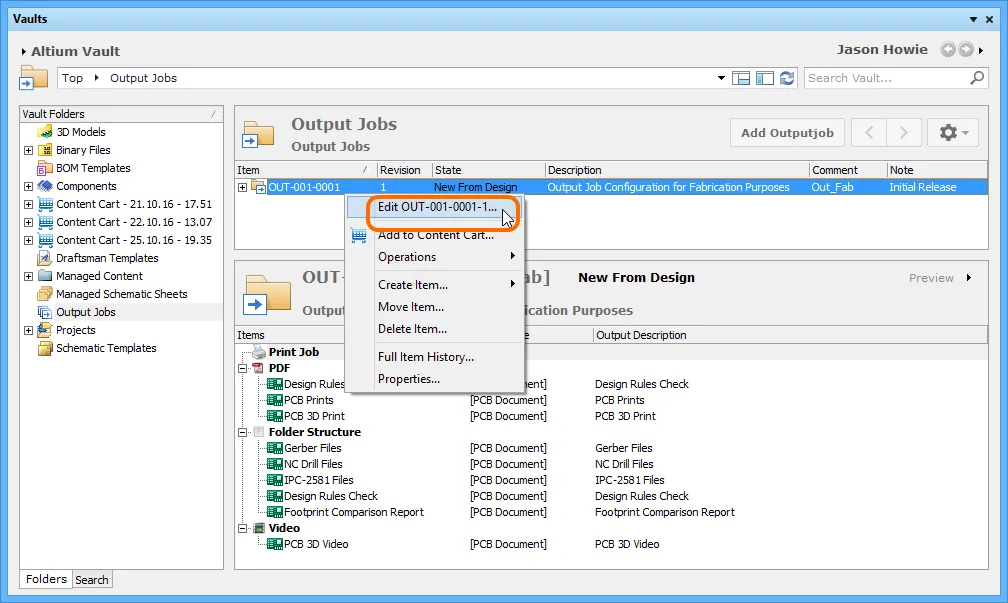Expand the Components folder
1008x603 pixels.
coord(28,186)
